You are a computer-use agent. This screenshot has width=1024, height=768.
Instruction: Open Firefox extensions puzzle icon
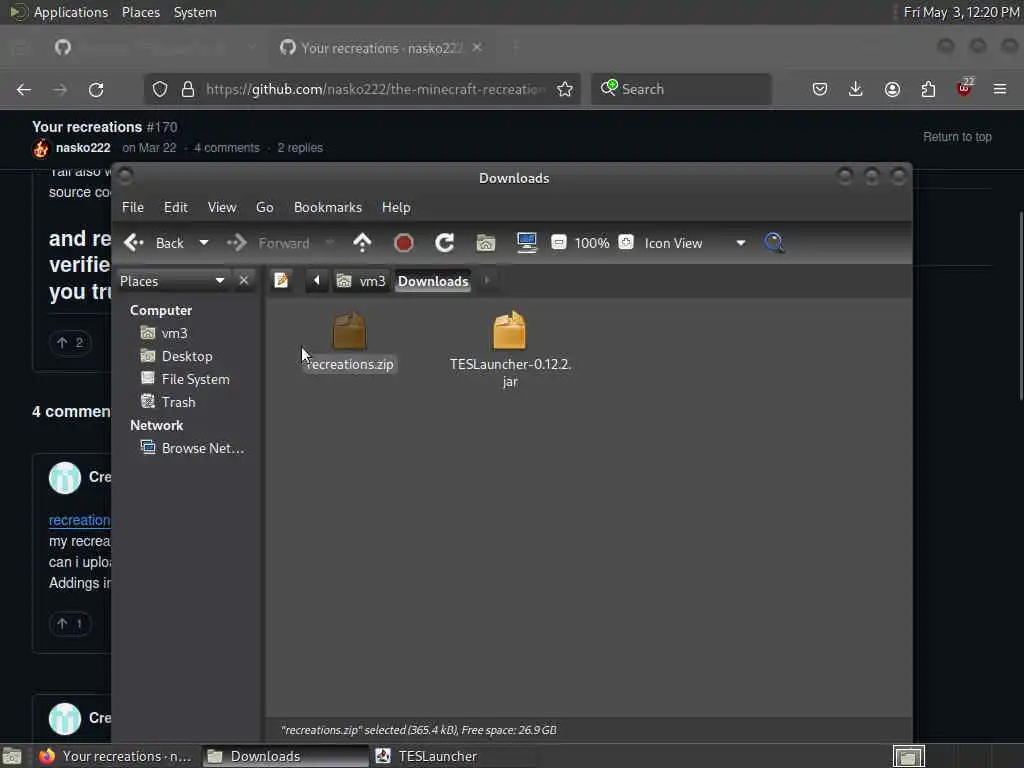tap(928, 89)
